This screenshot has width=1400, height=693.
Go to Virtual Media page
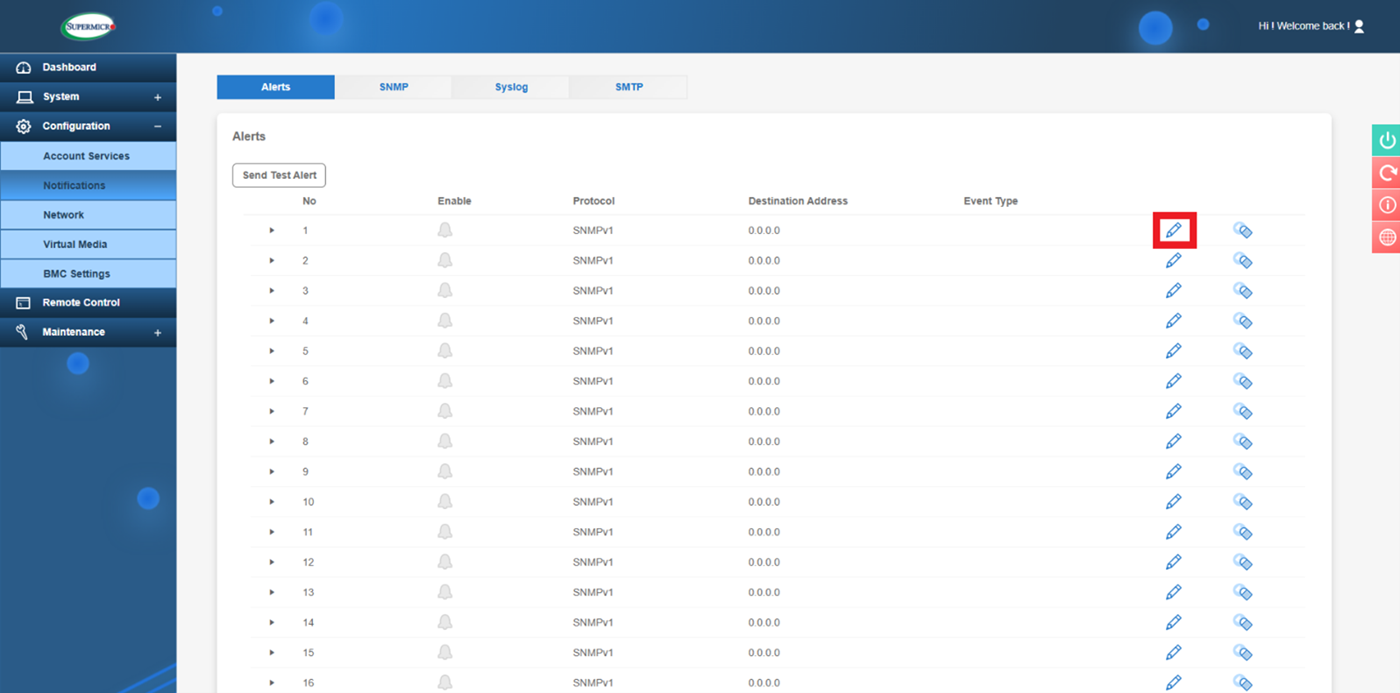pyautogui.click(x=88, y=244)
